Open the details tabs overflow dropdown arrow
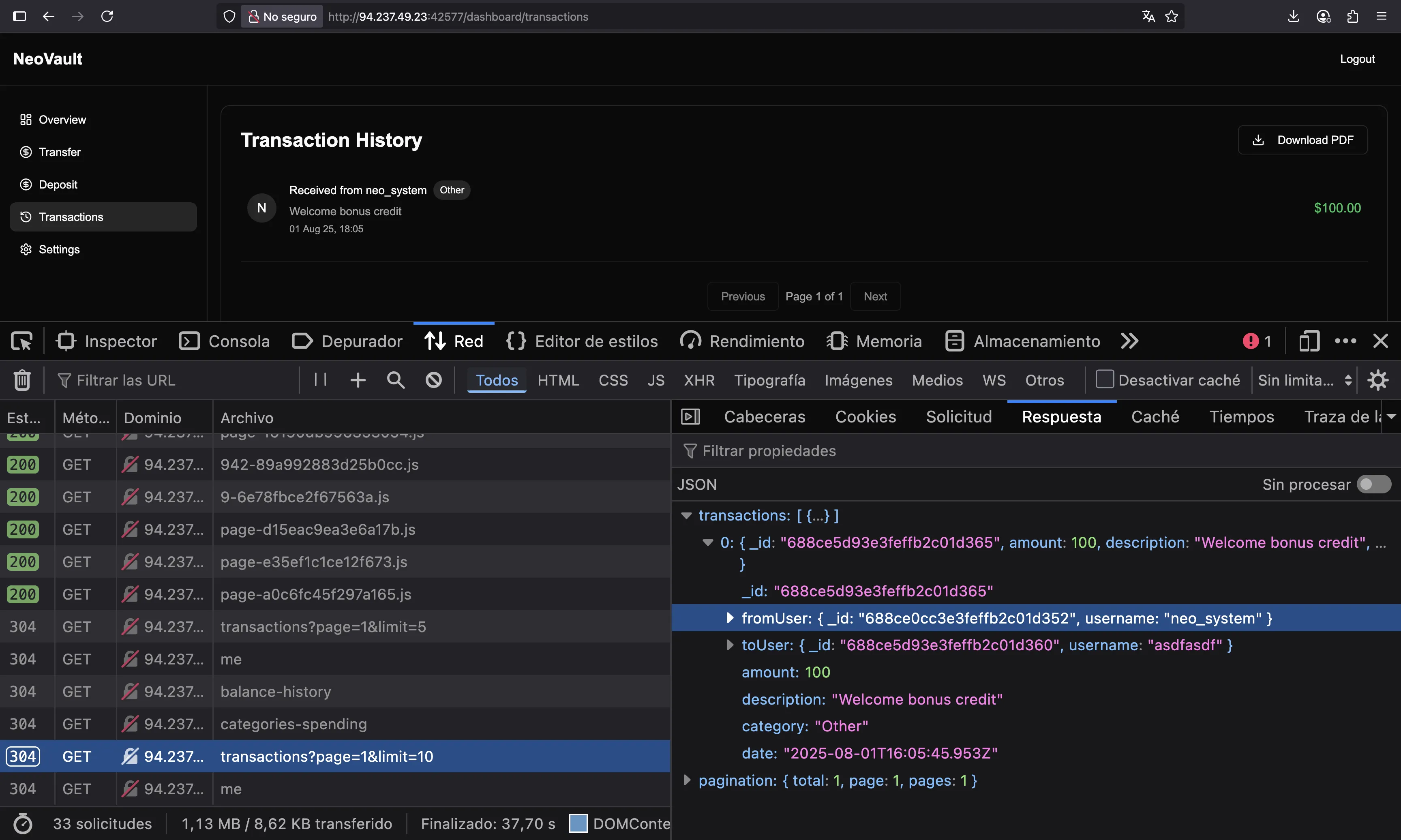Image resolution: width=1401 pixels, height=840 pixels. point(1391,417)
